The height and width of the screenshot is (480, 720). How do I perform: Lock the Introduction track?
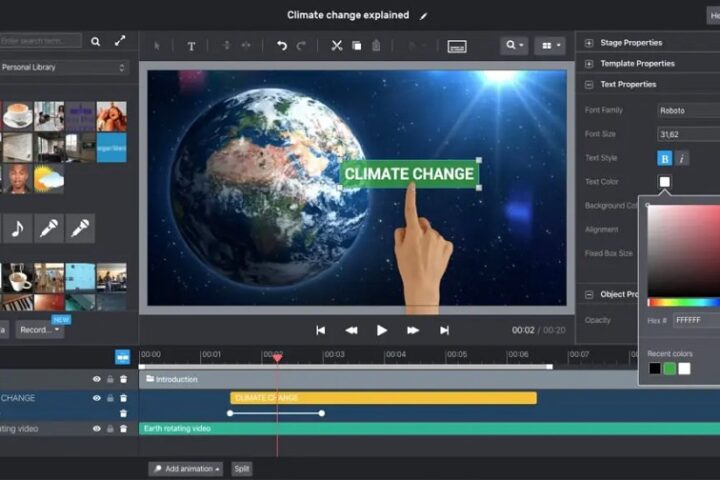coord(110,379)
